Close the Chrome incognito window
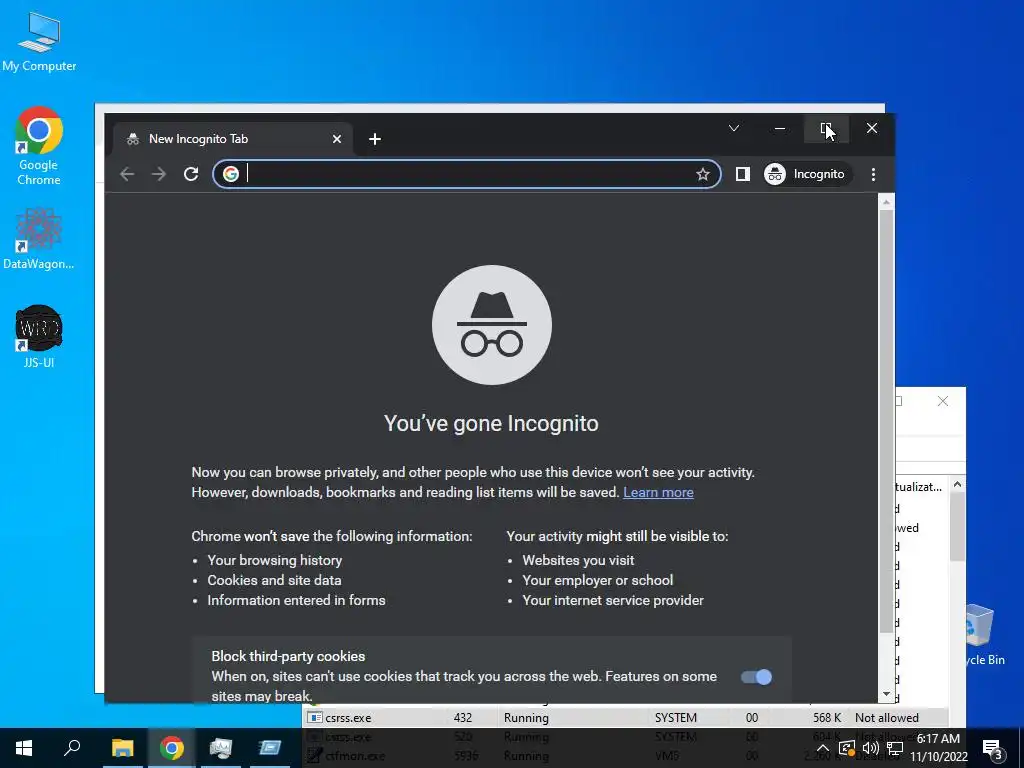 coord(872,128)
